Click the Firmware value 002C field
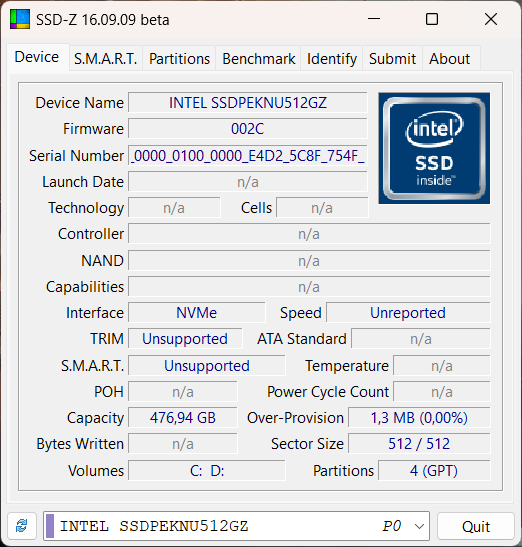522x547 pixels. click(248, 129)
